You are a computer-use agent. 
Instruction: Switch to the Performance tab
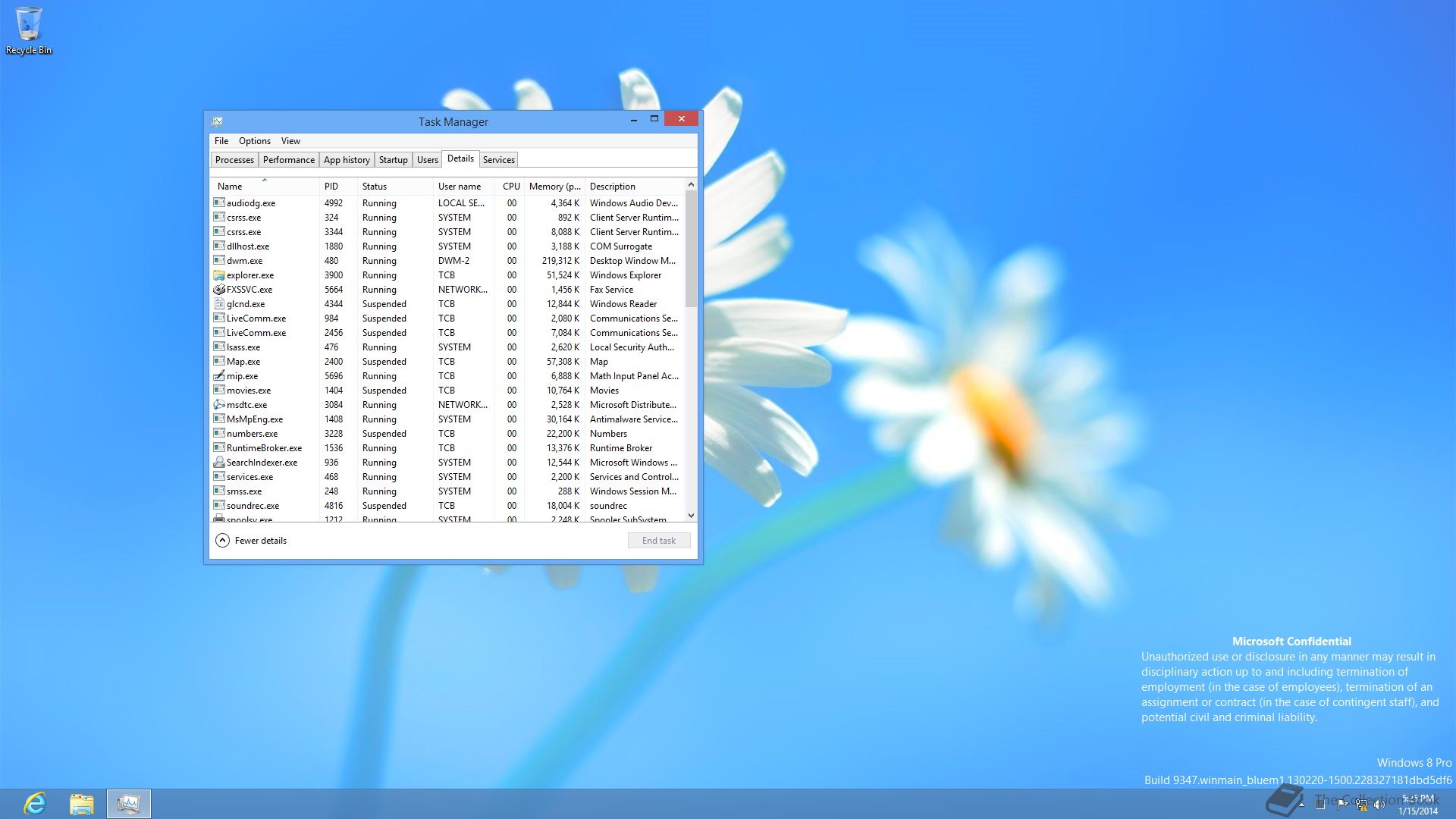pyautogui.click(x=288, y=160)
